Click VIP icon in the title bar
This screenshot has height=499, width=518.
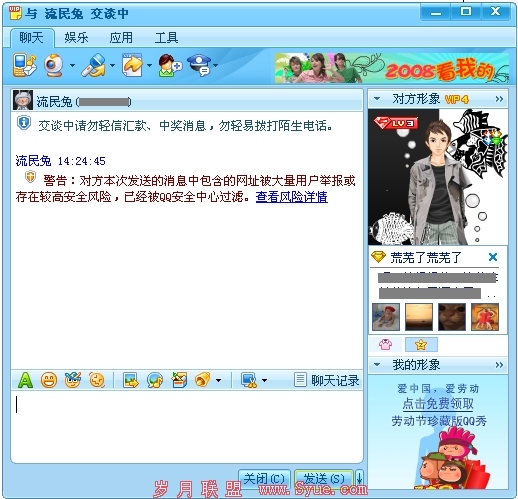[15, 13]
